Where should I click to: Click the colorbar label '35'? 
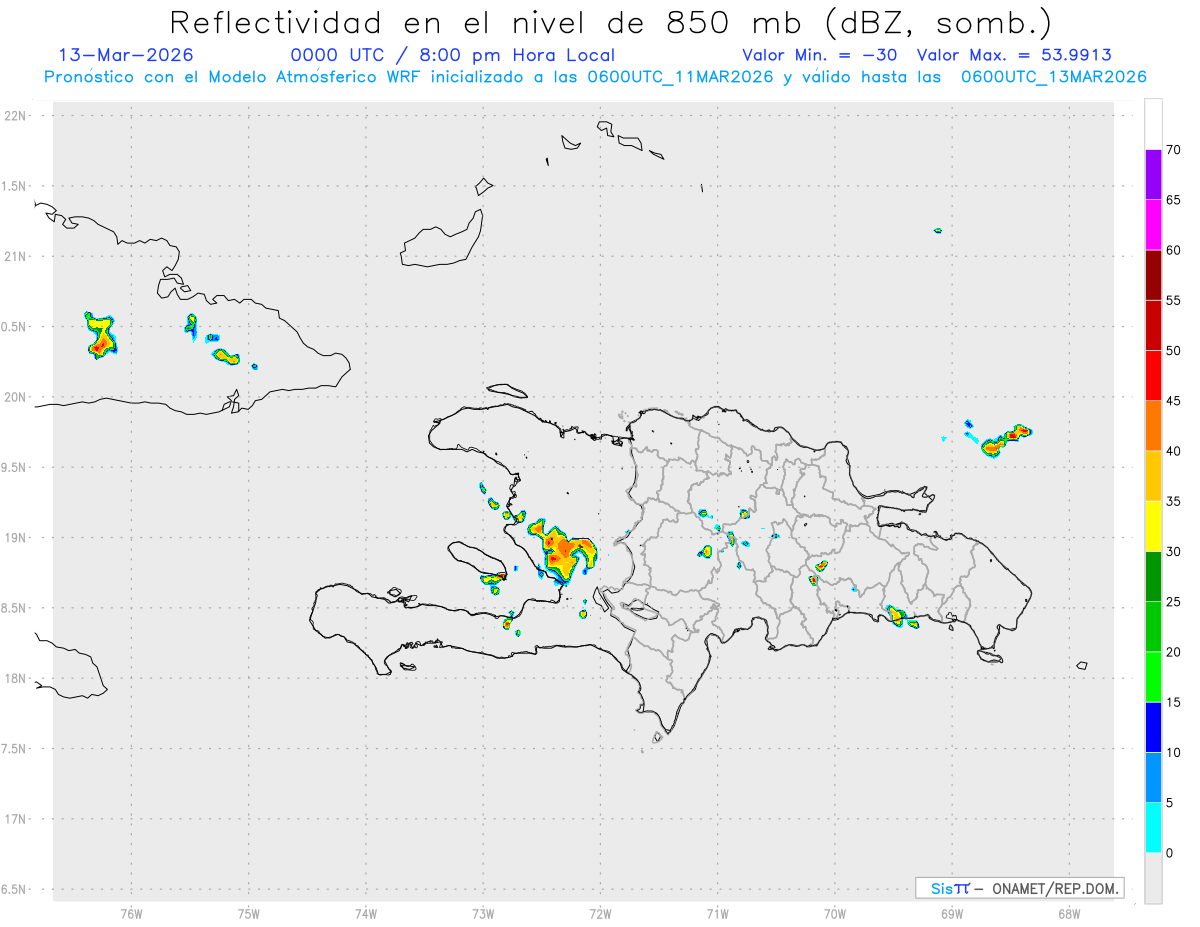tap(1173, 501)
